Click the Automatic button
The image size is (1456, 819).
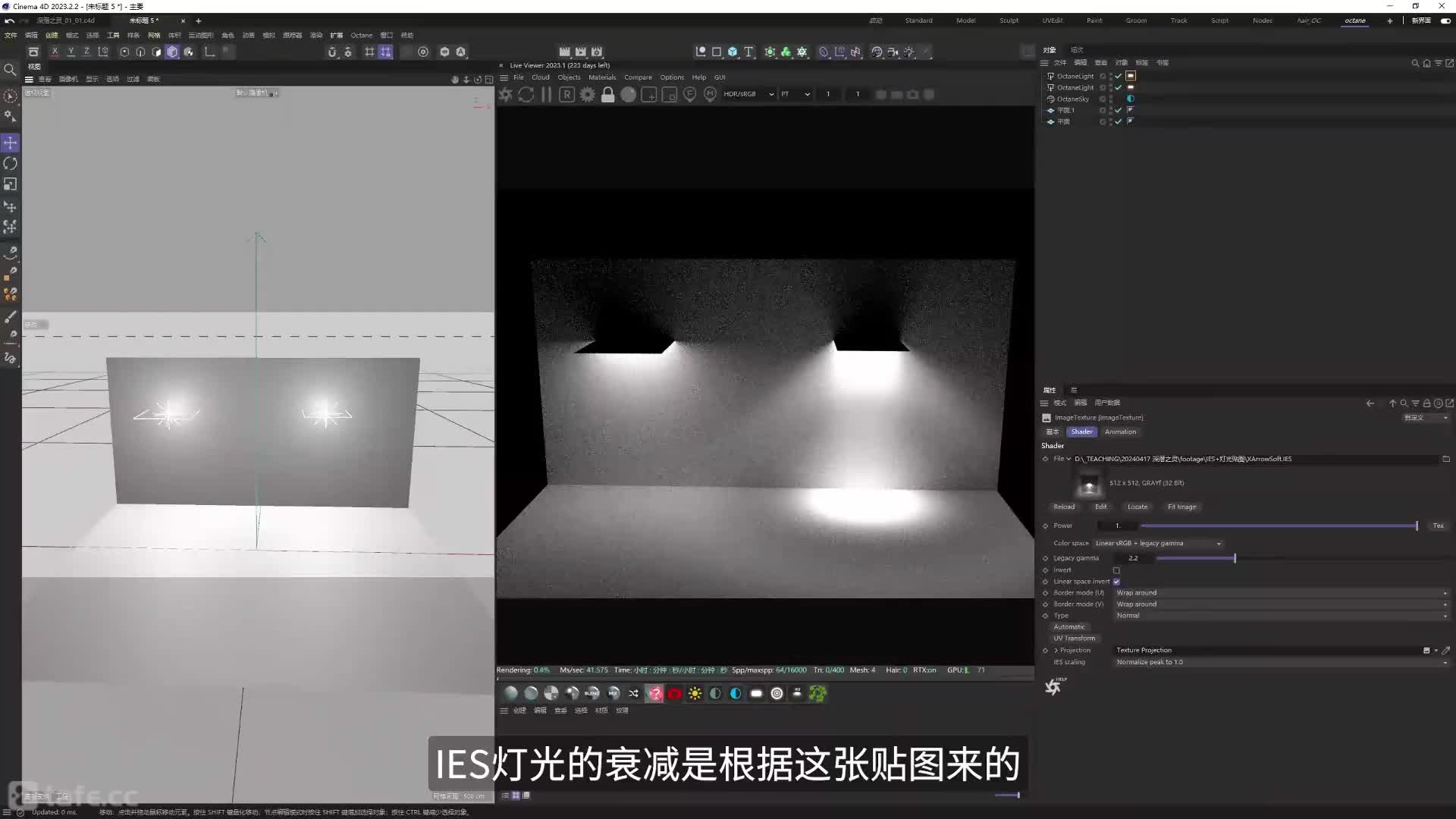pos(1068,627)
